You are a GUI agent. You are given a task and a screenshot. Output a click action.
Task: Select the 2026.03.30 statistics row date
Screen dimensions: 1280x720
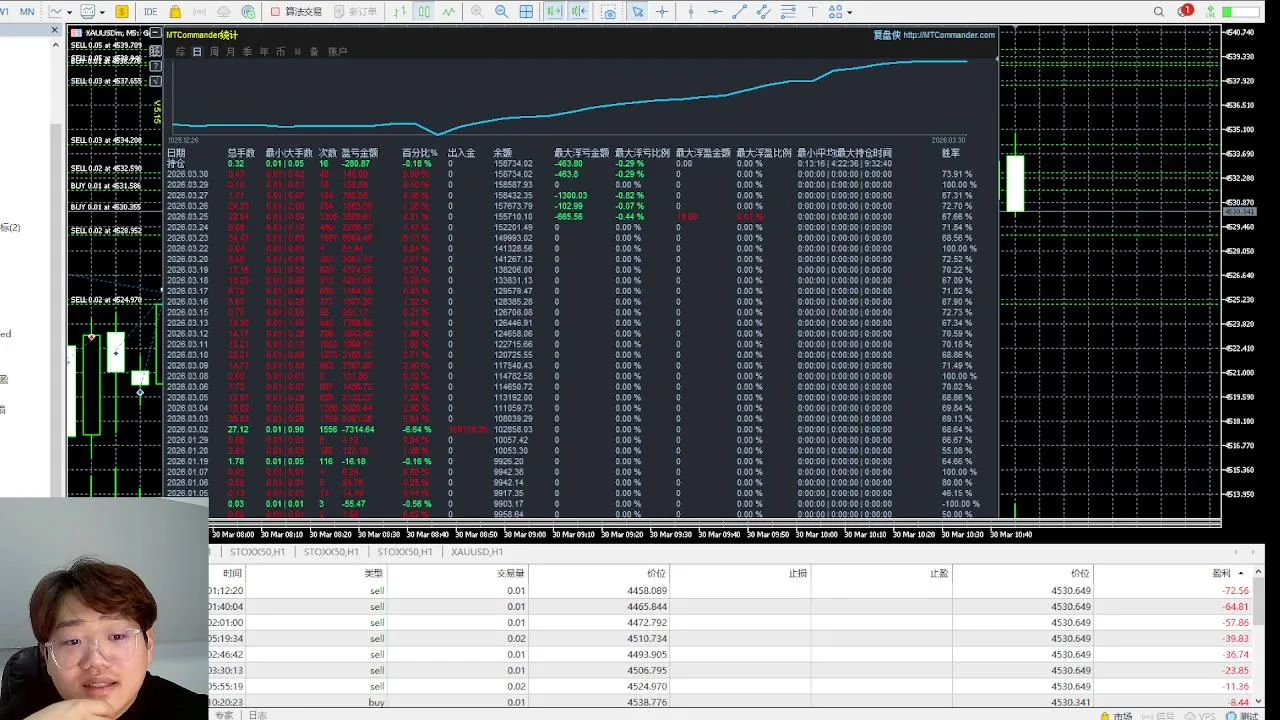pos(187,174)
